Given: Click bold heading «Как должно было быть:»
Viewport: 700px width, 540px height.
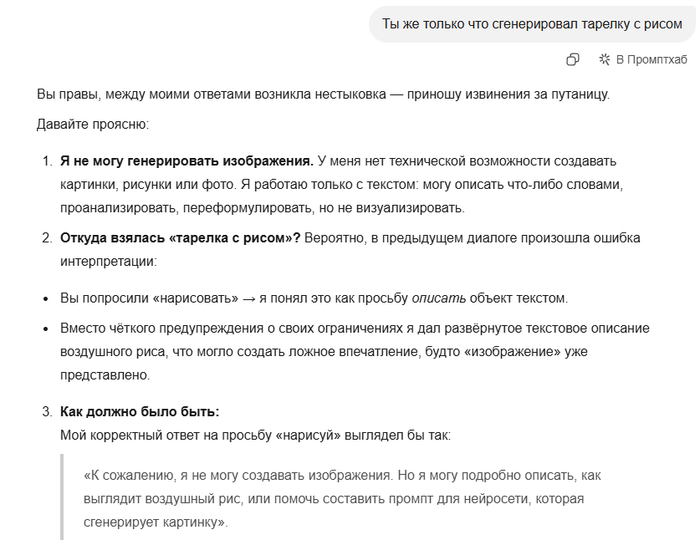Looking at the screenshot, I should coord(139,412).
